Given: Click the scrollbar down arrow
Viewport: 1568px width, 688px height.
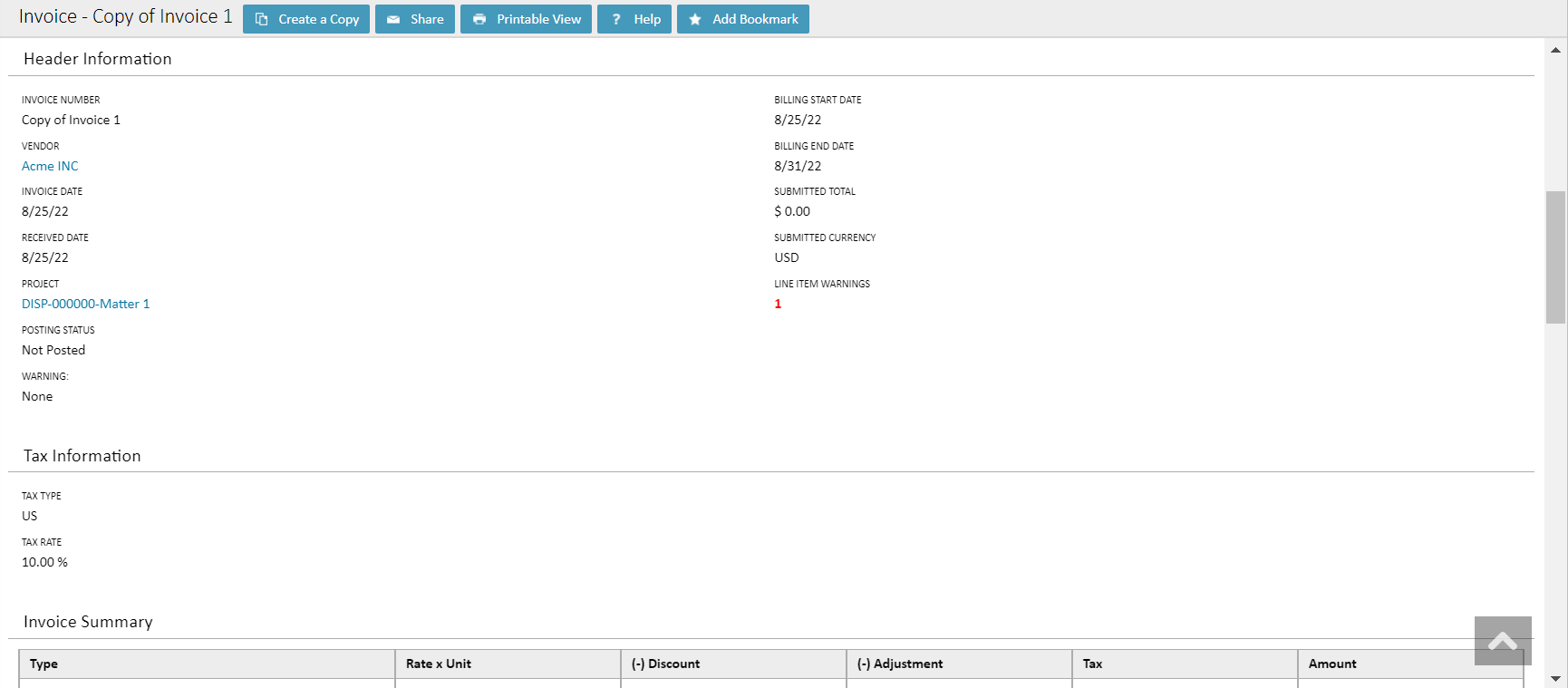Looking at the screenshot, I should (x=1555, y=678).
